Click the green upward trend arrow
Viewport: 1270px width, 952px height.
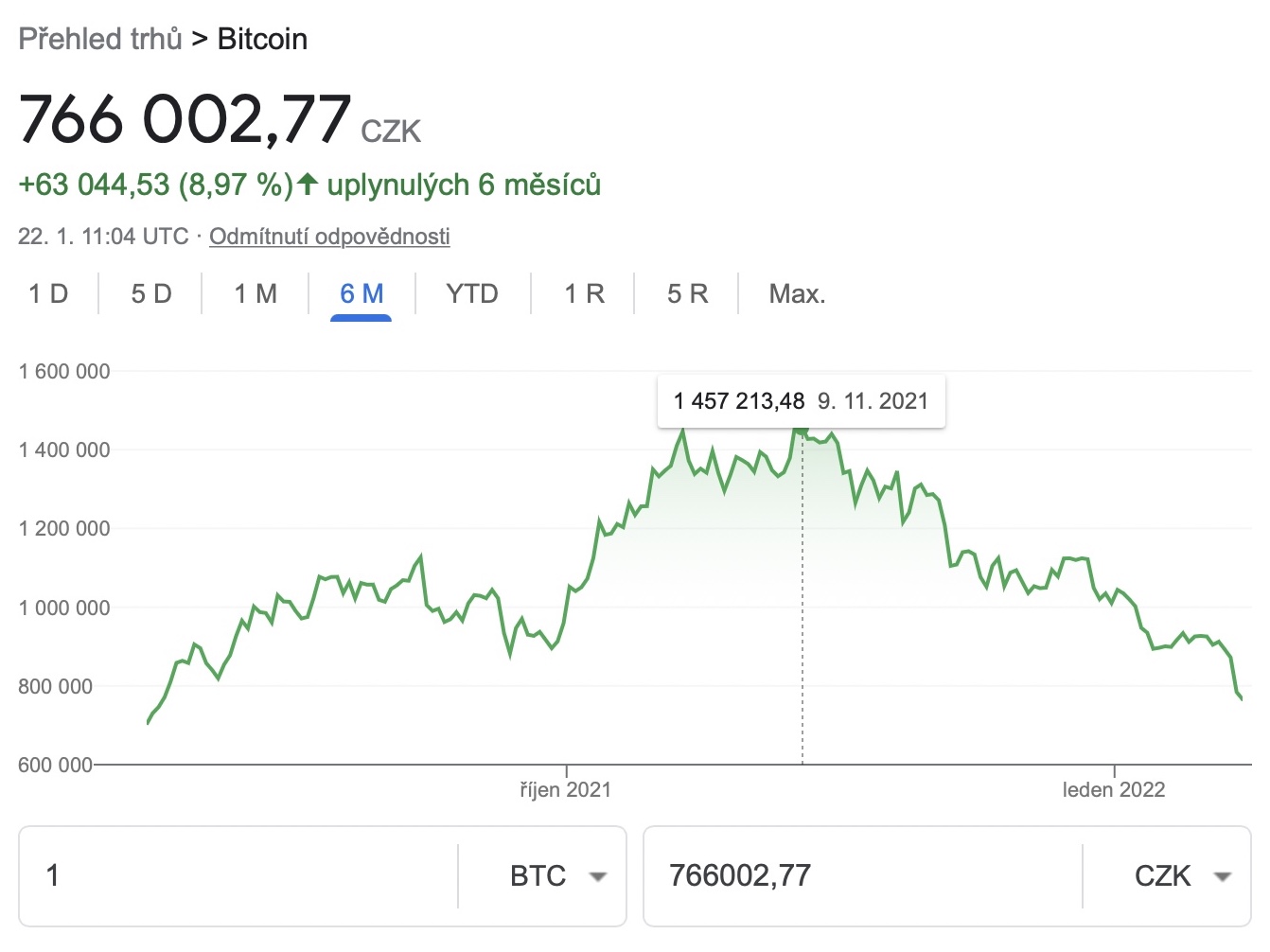pos(308,184)
